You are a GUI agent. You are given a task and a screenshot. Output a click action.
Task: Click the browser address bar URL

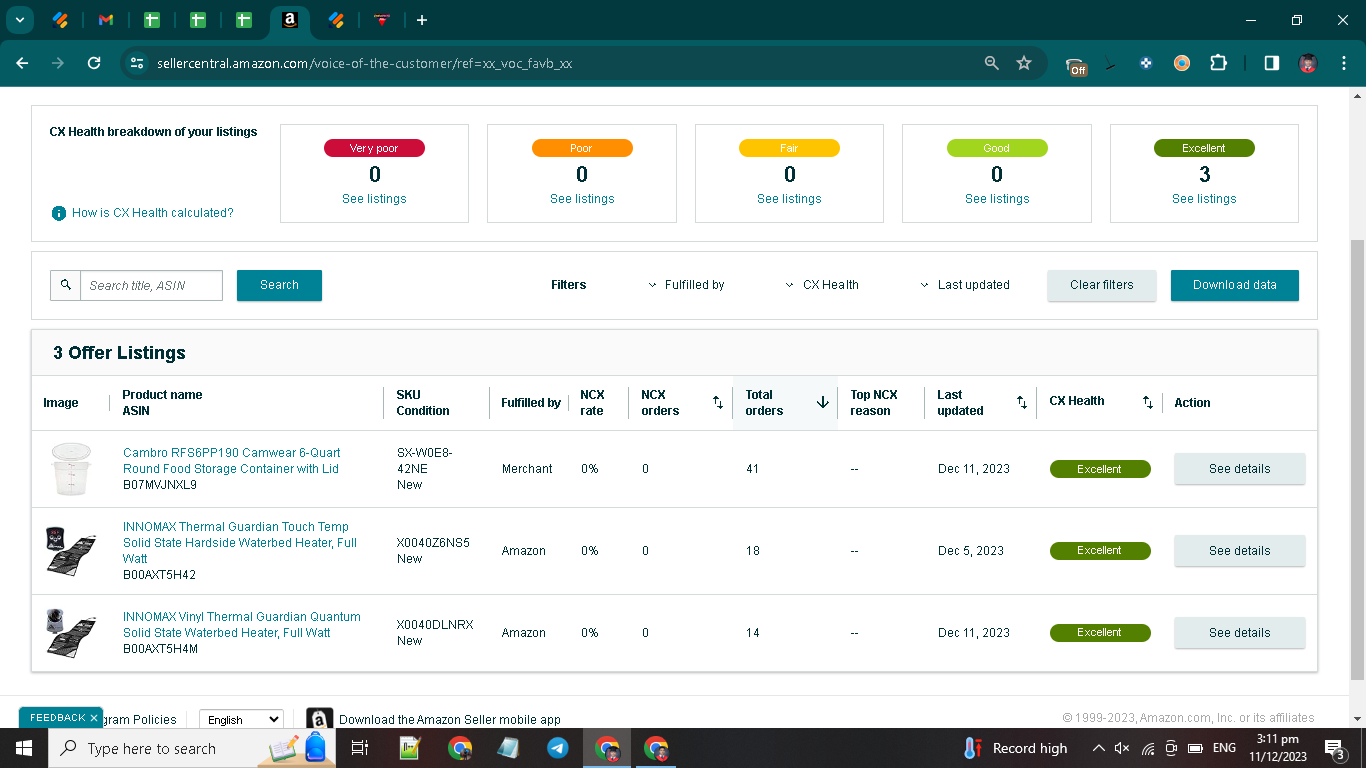coord(364,63)
